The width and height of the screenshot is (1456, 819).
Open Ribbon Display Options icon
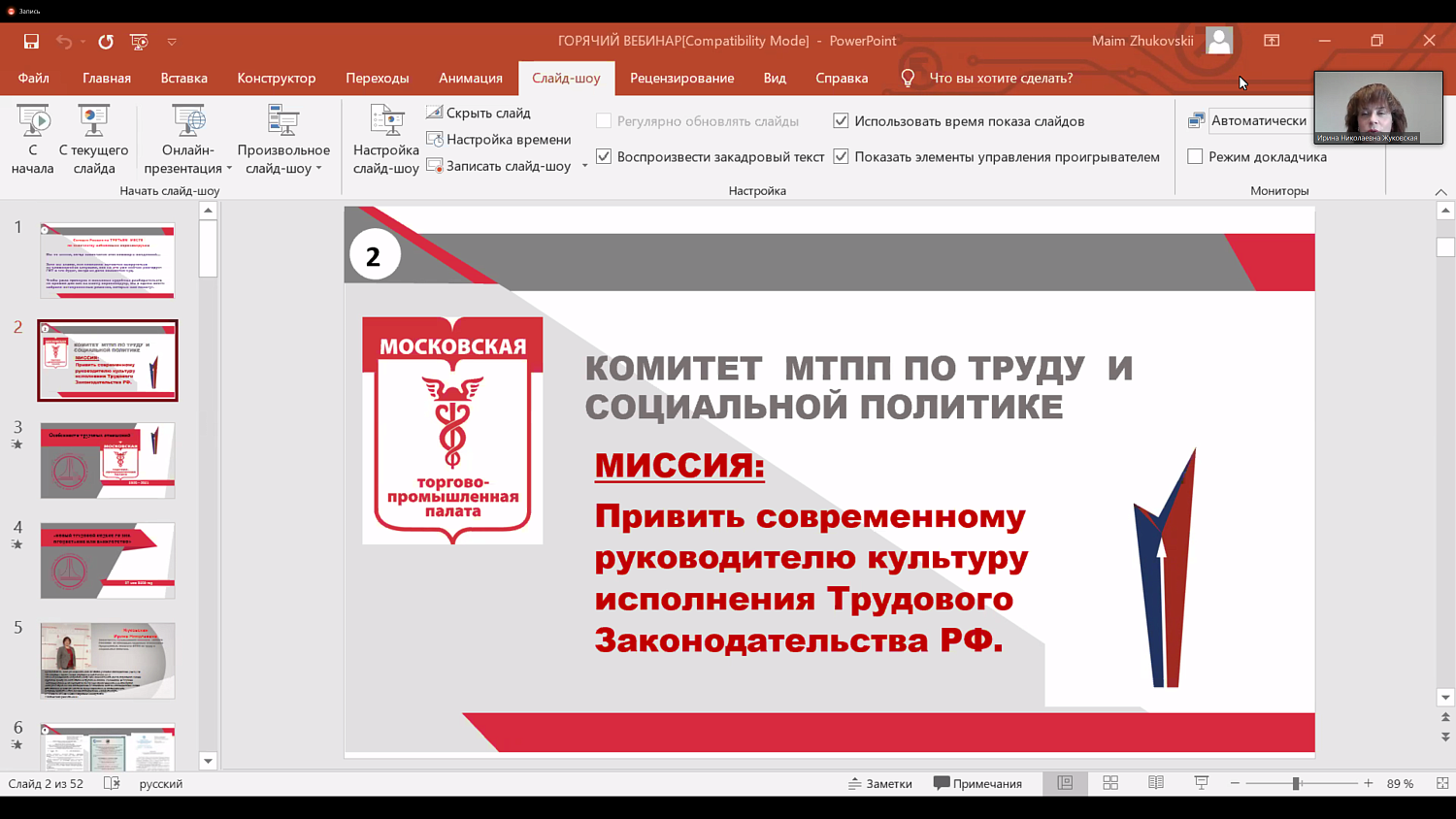(x=1272, y=41)
